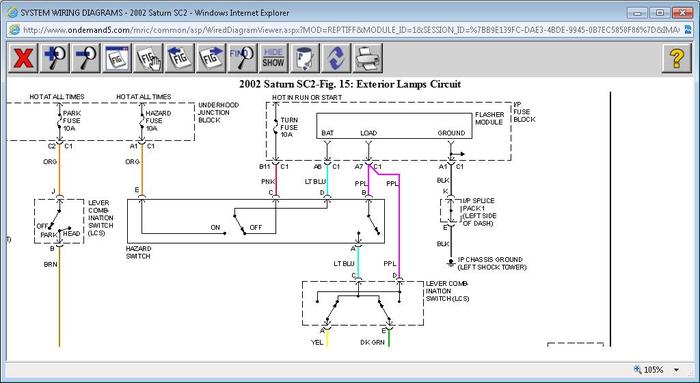The image size is (700, 383).
Task: Click the 'HAZARD SWITCH' label
Action: pos(138,252)
